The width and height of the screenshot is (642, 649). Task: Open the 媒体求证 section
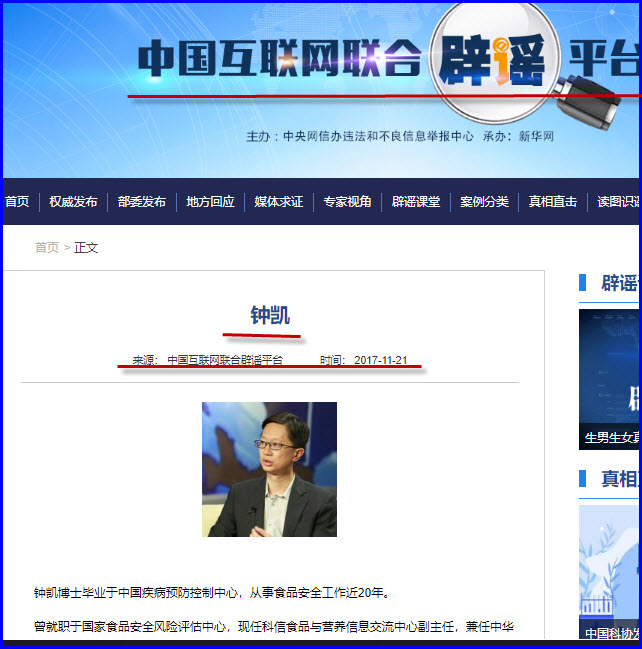coord(278,202)
